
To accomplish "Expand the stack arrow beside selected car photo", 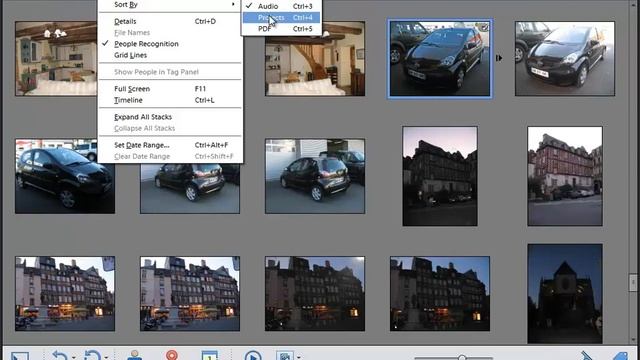I will click(498, 58).
